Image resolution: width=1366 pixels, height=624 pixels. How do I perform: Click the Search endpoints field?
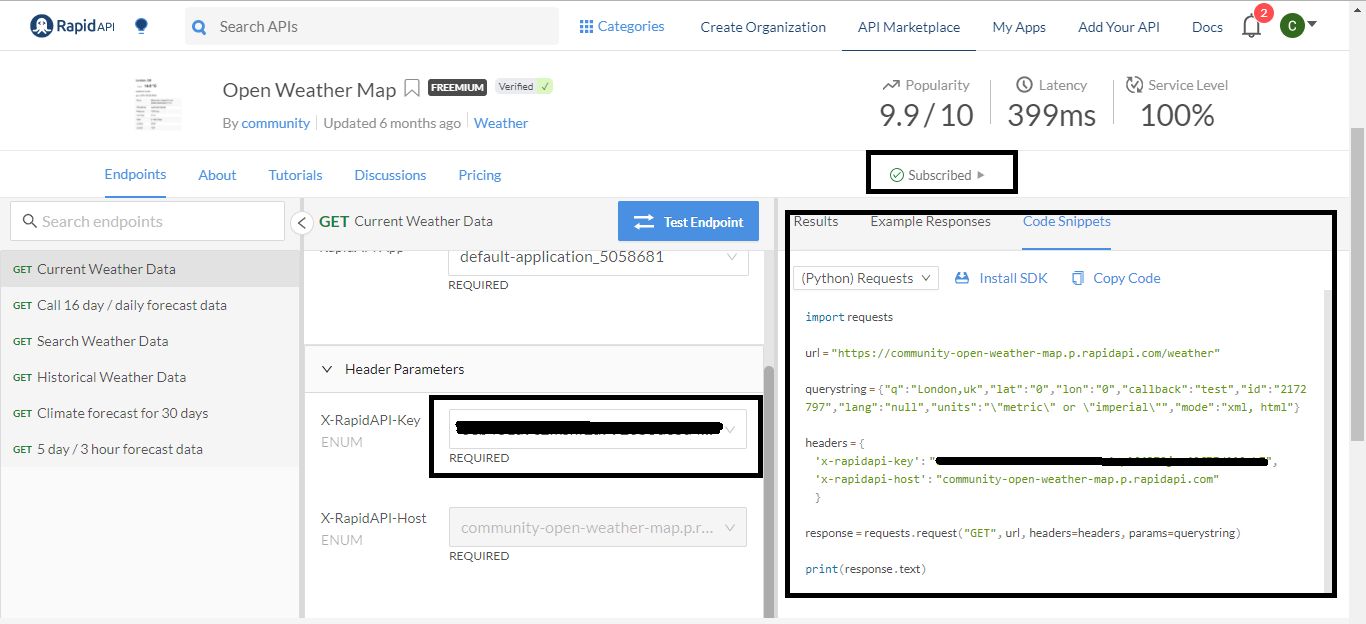click(x=148, y=221)
